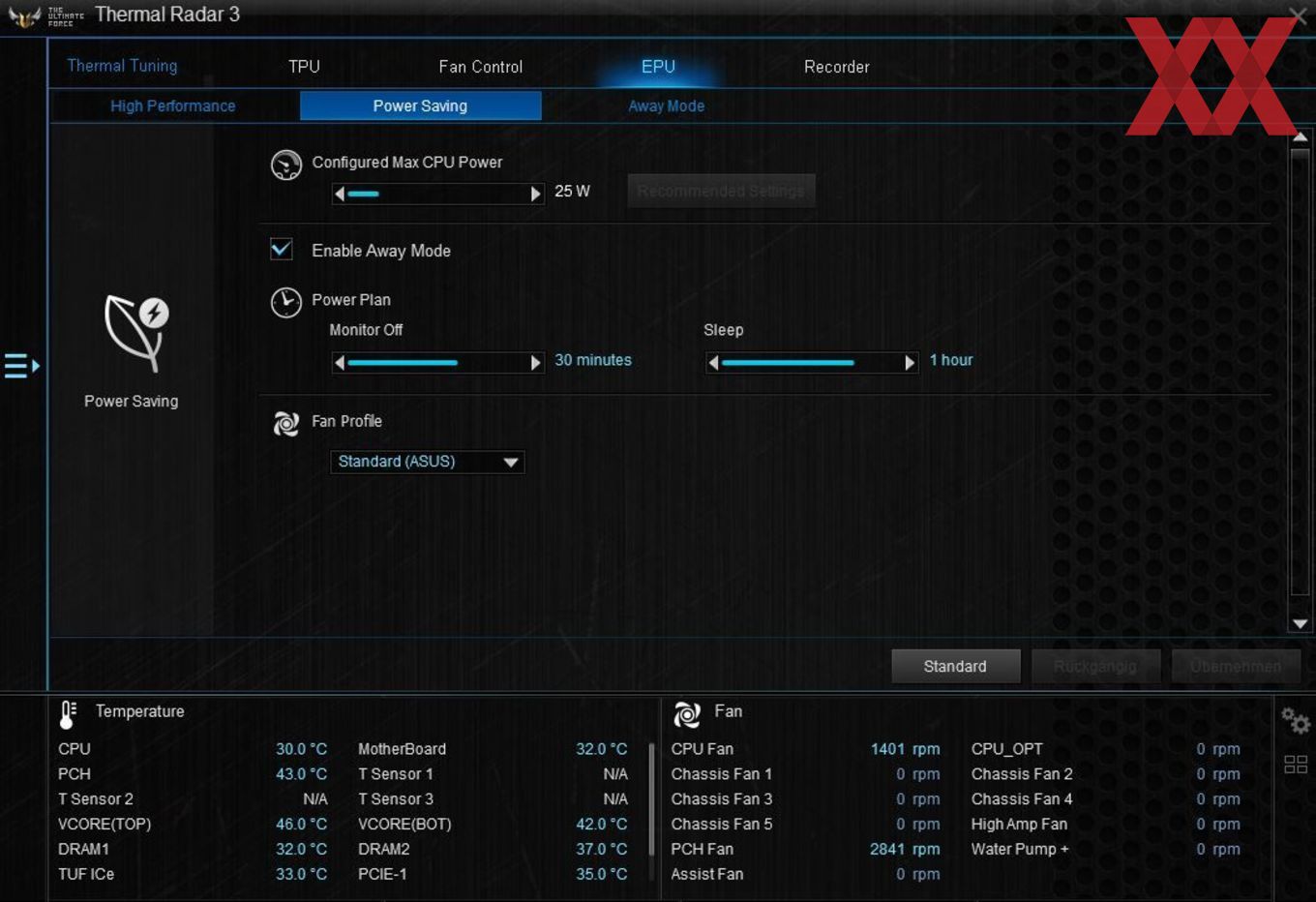Open the monitor settings gear icon
Screen dimensions: 1316x902
[1296, 721]
